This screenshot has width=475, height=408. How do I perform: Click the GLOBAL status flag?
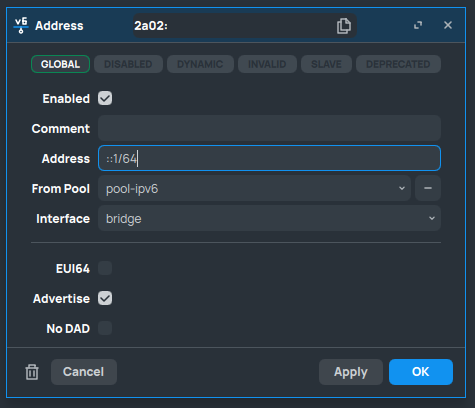tap(60, 64)
